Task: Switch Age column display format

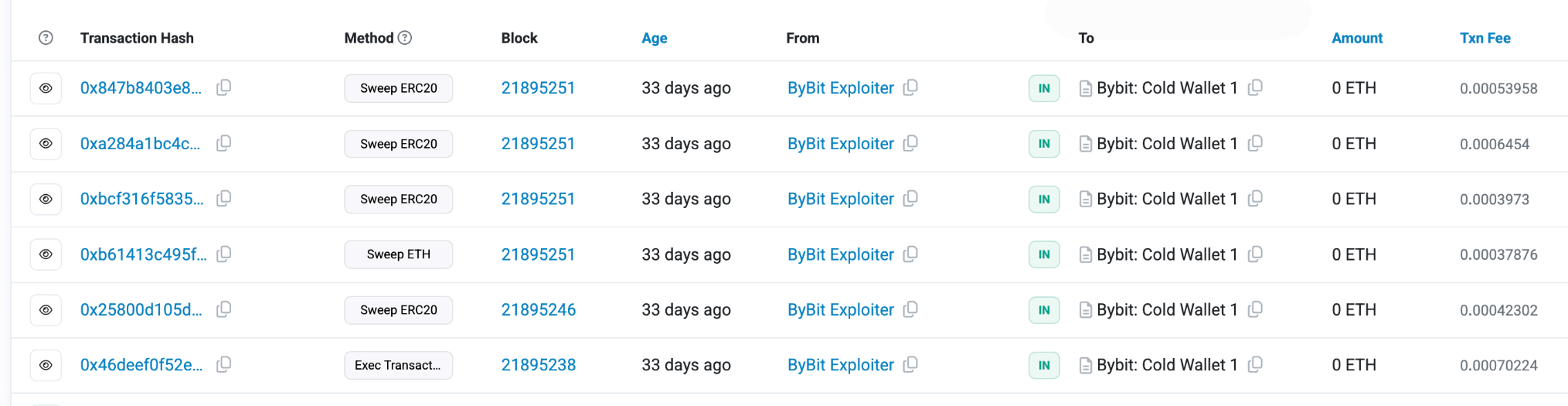Action: click(654, 38)
